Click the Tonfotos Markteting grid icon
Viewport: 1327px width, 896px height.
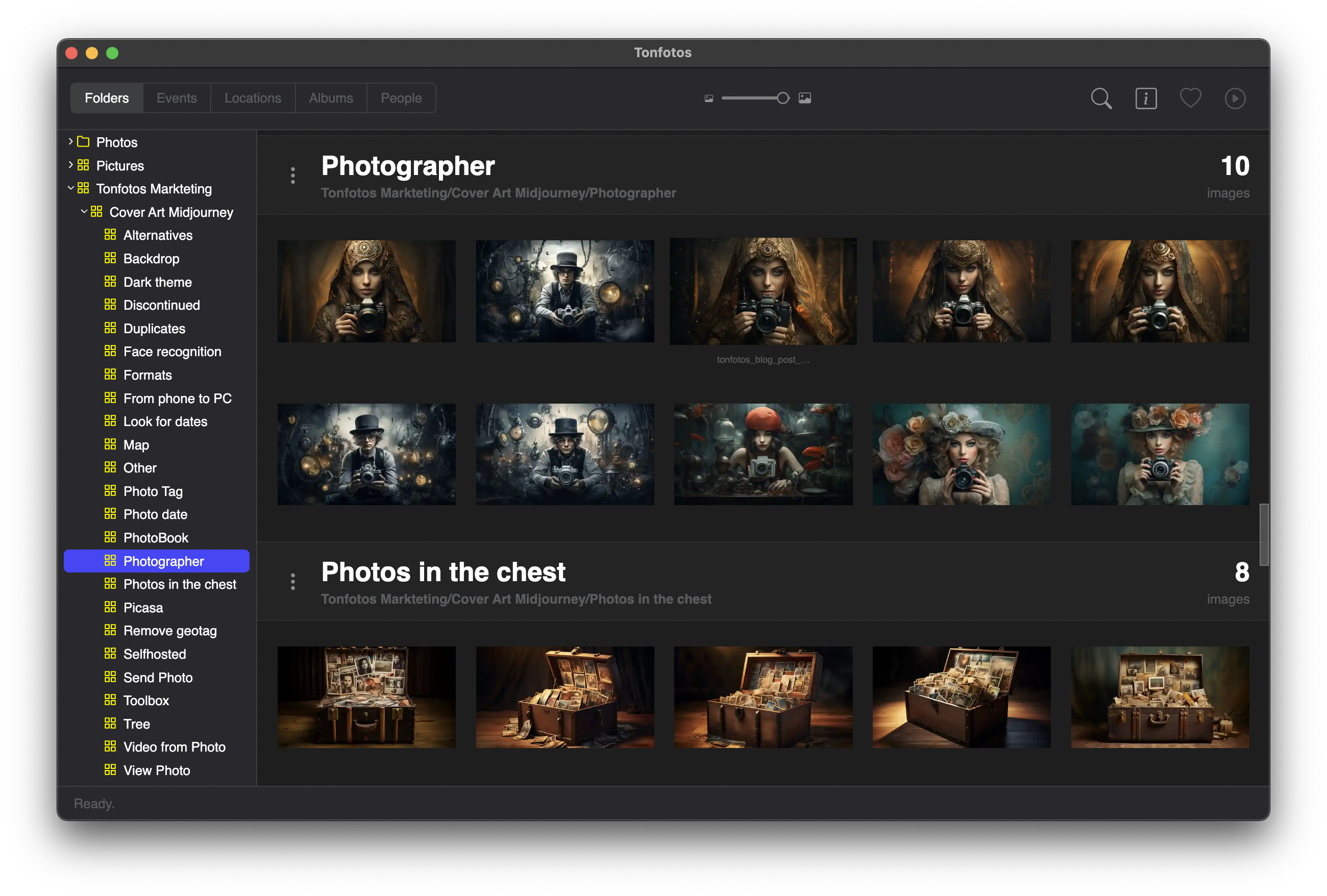point(83,188)
